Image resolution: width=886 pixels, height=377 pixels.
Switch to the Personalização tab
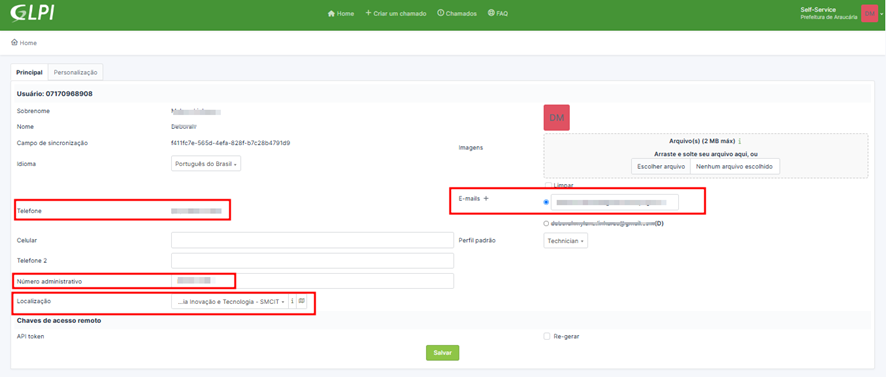pyautogui.click(x=76, y=72)
